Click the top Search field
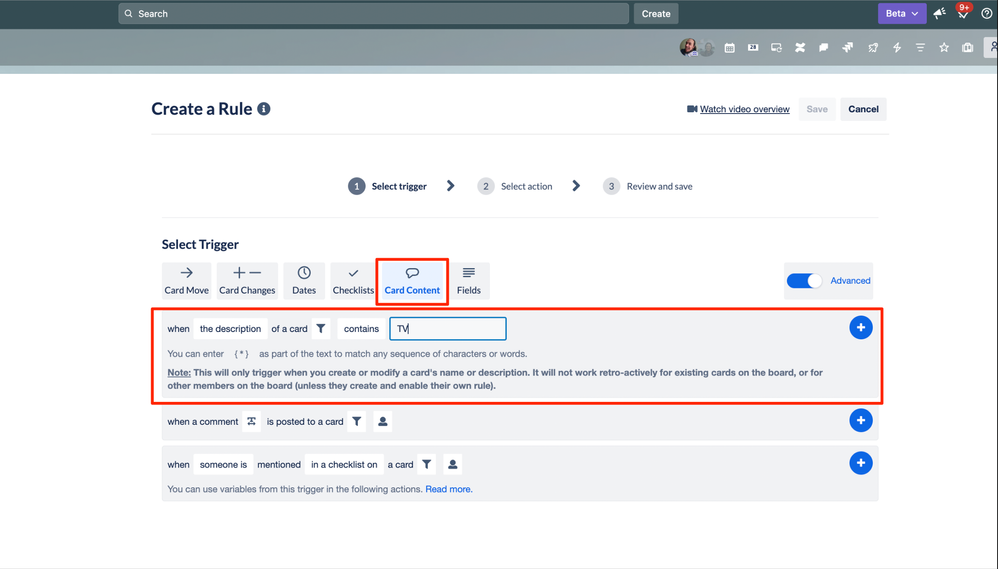998x569 pixels. pyautogui.click(x=374, y=13)
